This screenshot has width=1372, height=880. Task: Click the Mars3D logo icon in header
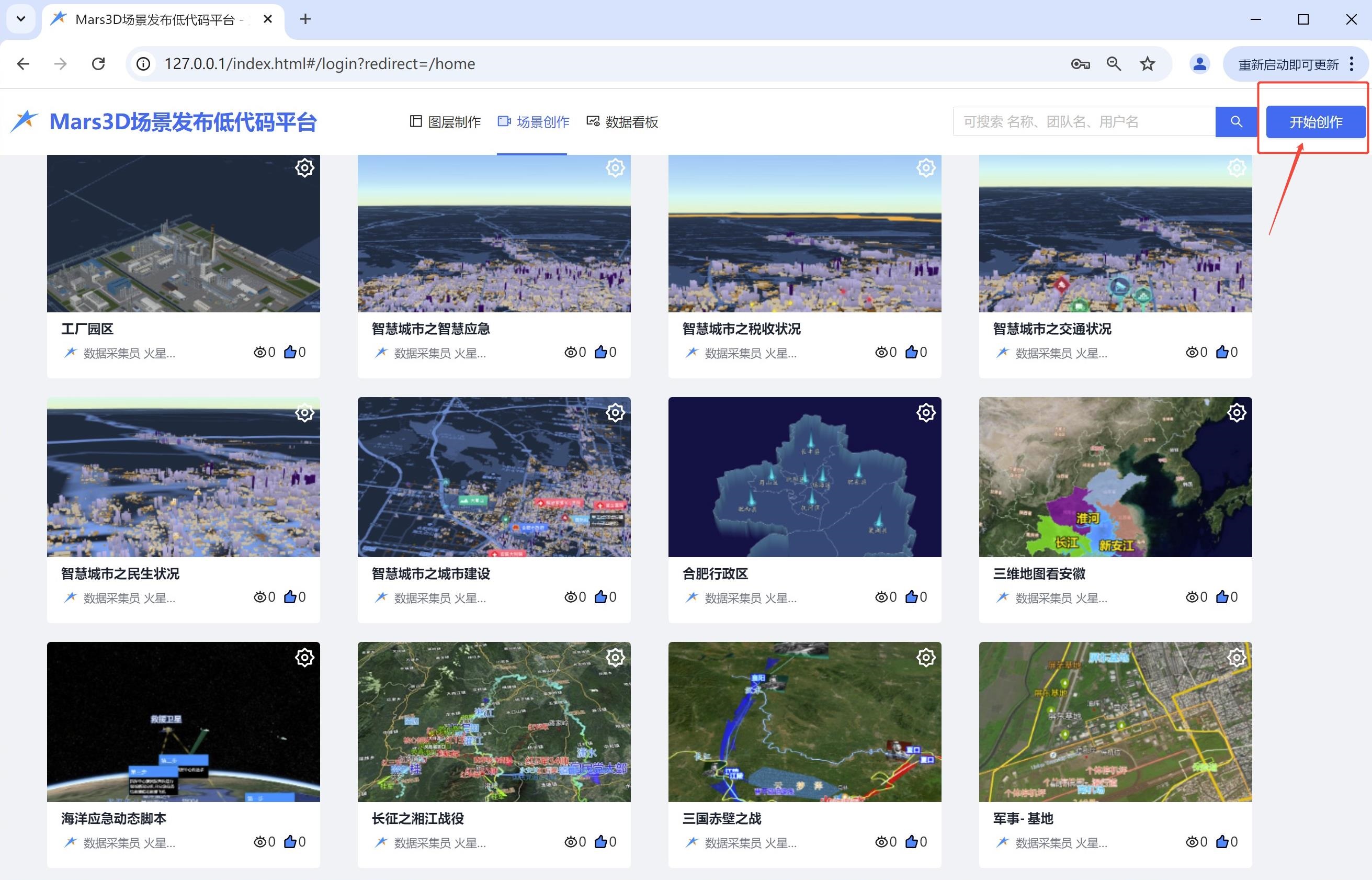click(x=25, y=120)
